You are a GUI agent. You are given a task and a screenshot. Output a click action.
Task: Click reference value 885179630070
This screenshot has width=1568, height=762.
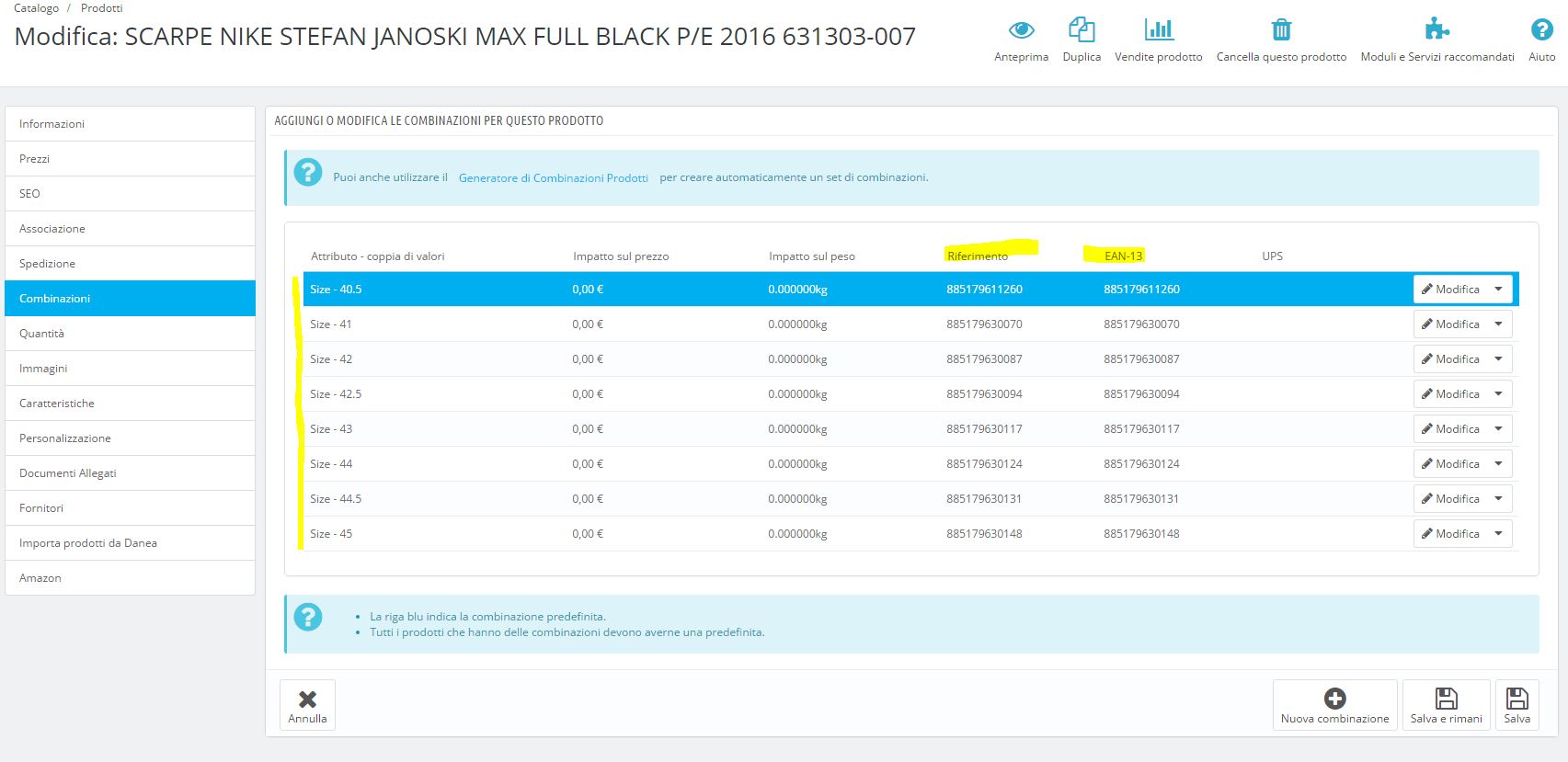point(984,324)
